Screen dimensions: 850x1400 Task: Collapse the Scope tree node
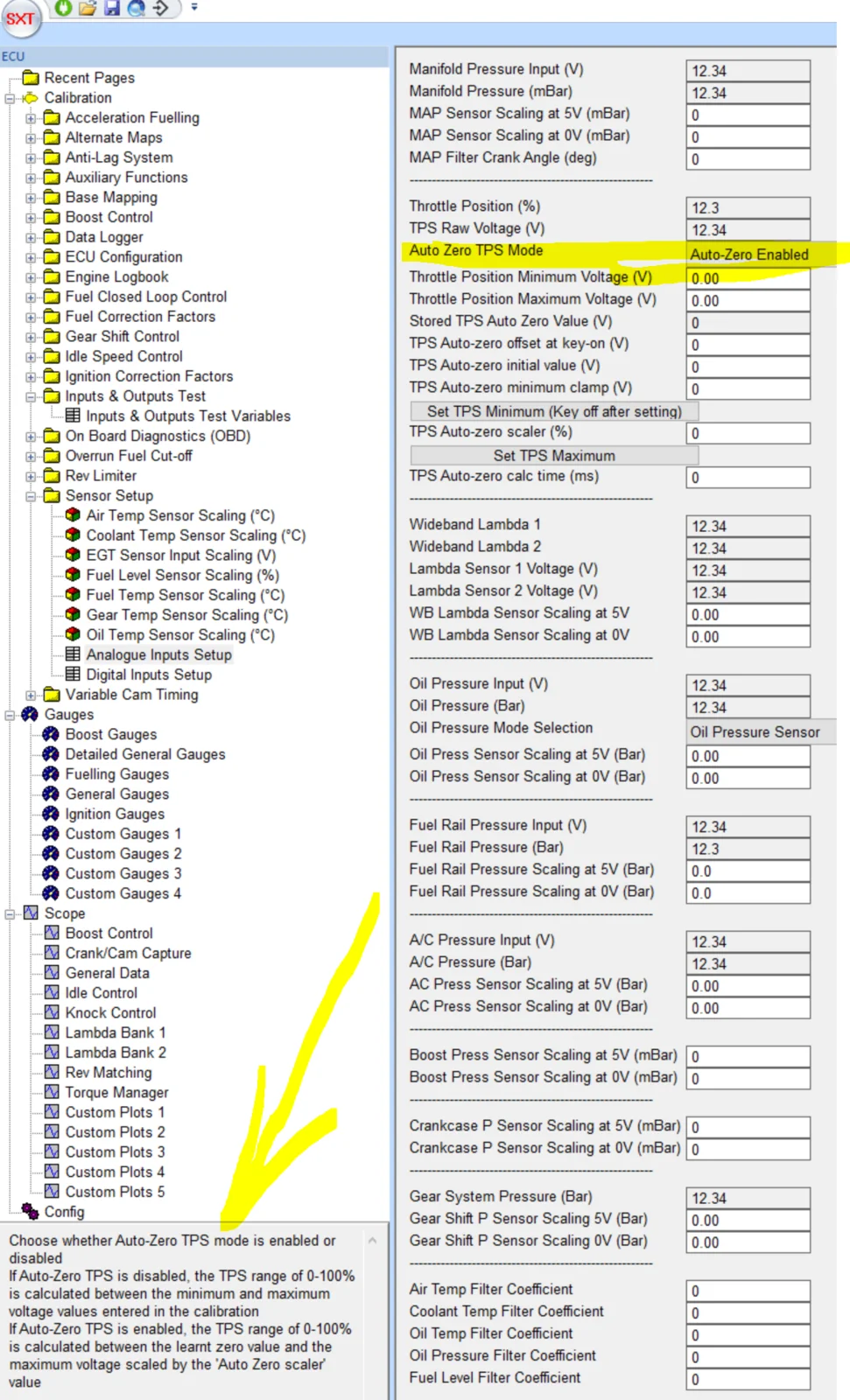pos(10,913)
